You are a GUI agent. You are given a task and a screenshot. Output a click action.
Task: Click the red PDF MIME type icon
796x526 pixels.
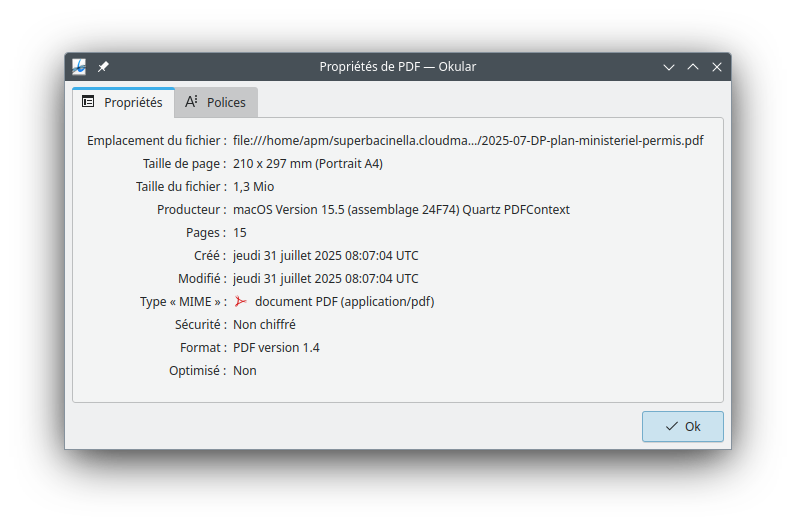[x=240, y=301]
